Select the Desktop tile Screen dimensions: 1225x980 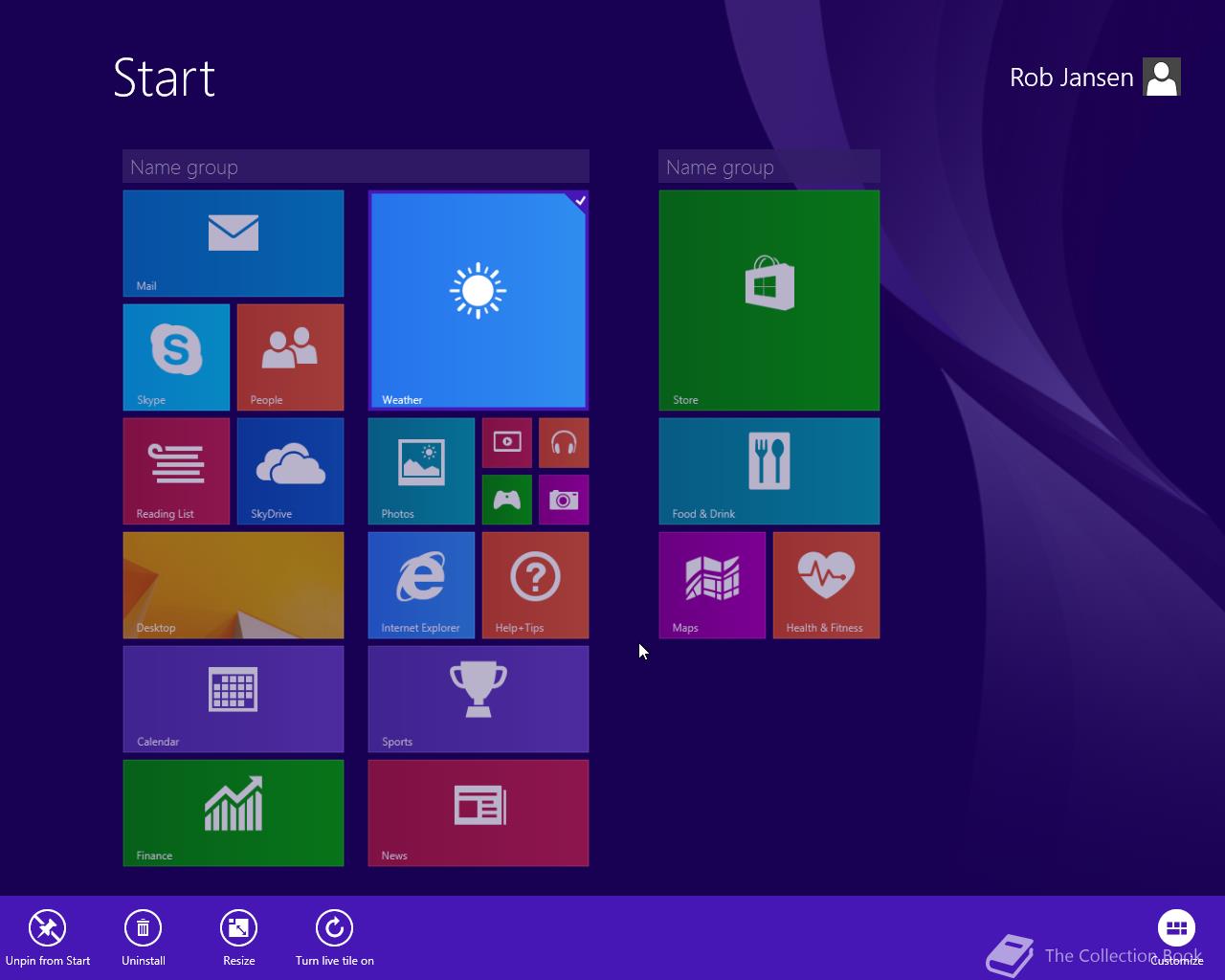tap(234, 585)
